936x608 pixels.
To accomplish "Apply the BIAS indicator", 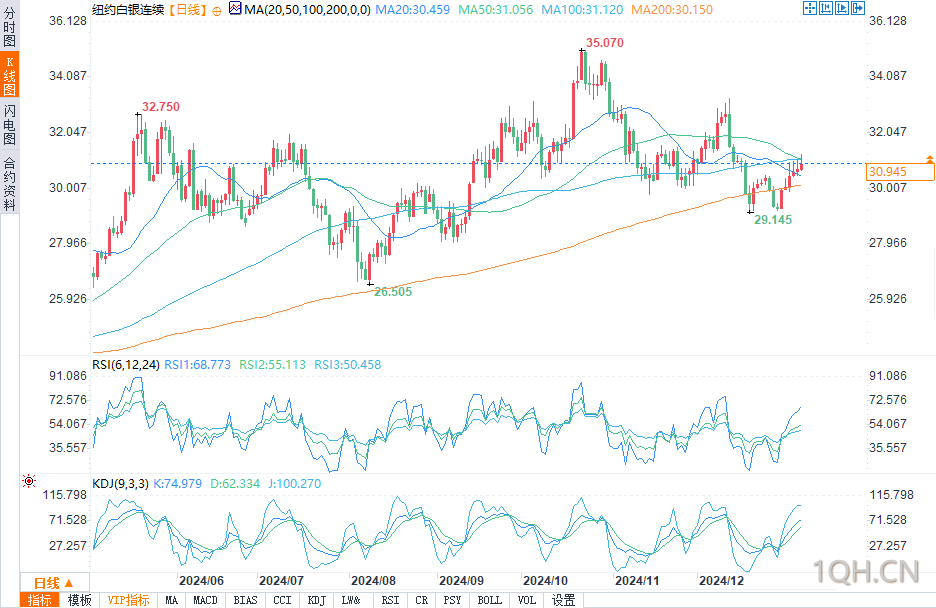I will 245,600.
